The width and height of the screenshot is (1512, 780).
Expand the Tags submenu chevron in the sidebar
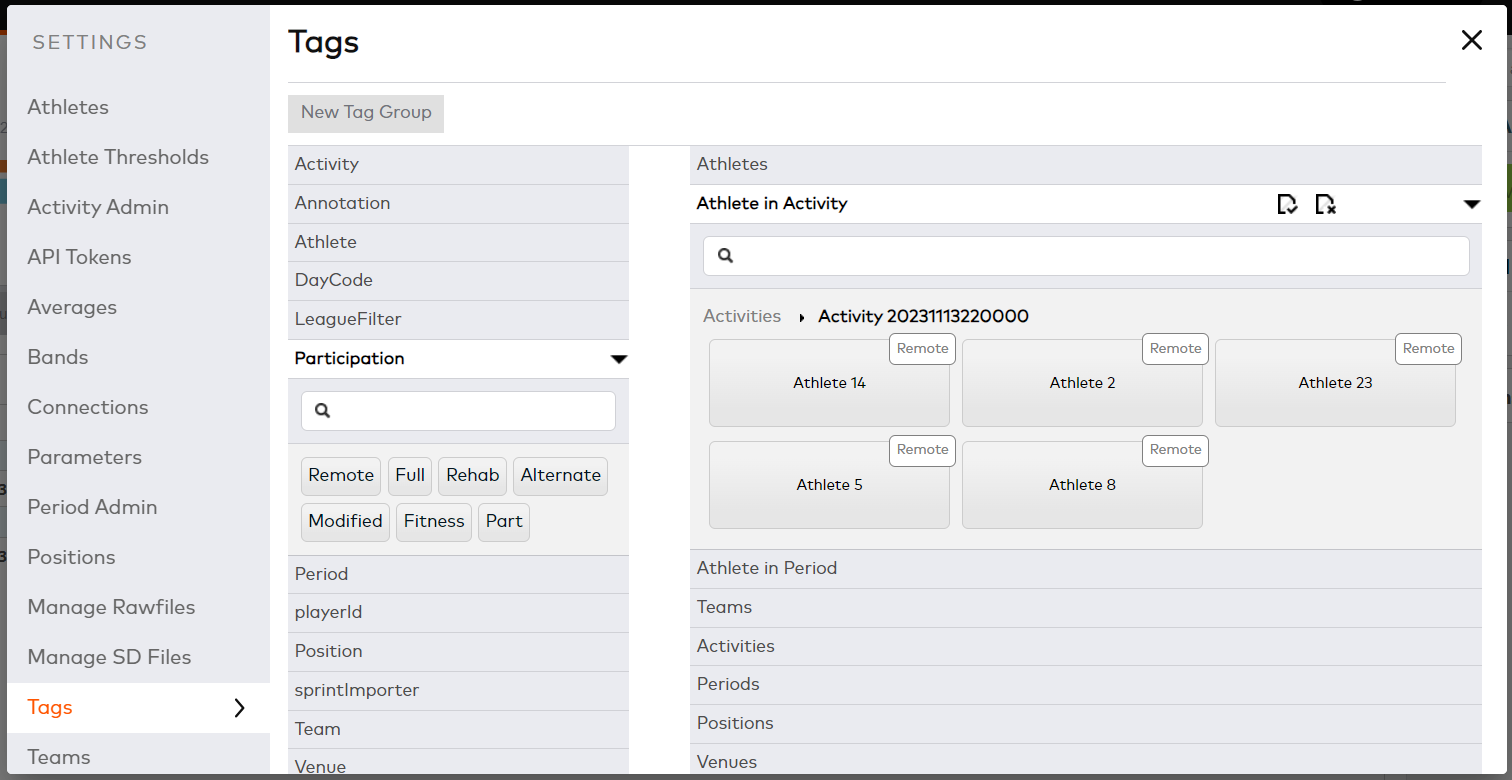click(239, 707)
